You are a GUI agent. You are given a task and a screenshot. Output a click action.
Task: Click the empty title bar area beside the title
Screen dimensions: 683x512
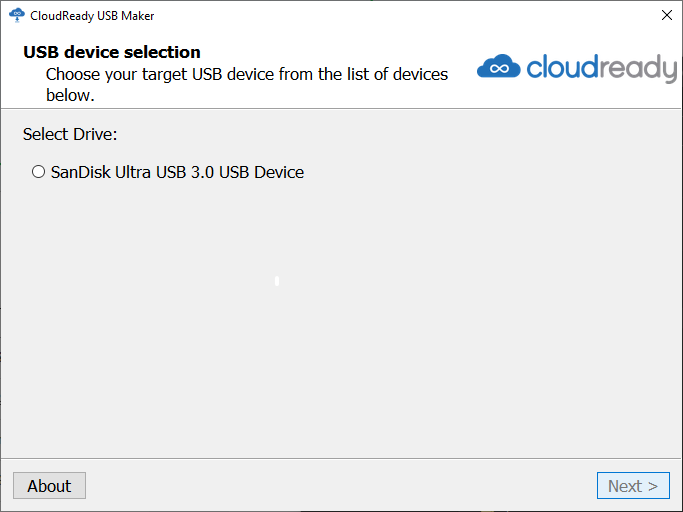click(400, 16)
